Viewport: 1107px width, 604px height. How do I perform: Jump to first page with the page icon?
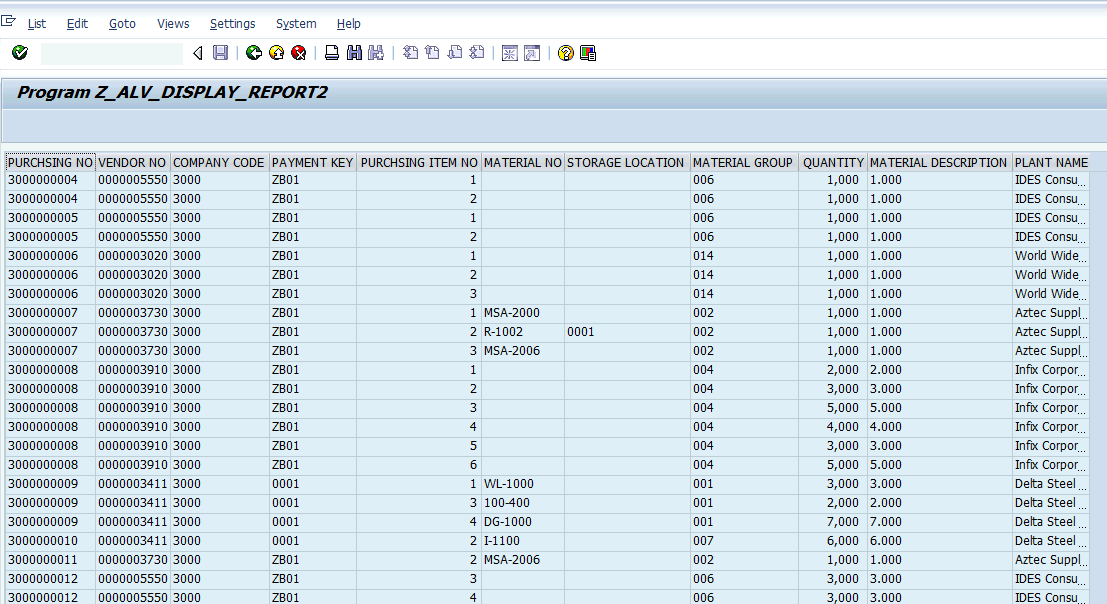pyautogui.click(x=410, y=52)
